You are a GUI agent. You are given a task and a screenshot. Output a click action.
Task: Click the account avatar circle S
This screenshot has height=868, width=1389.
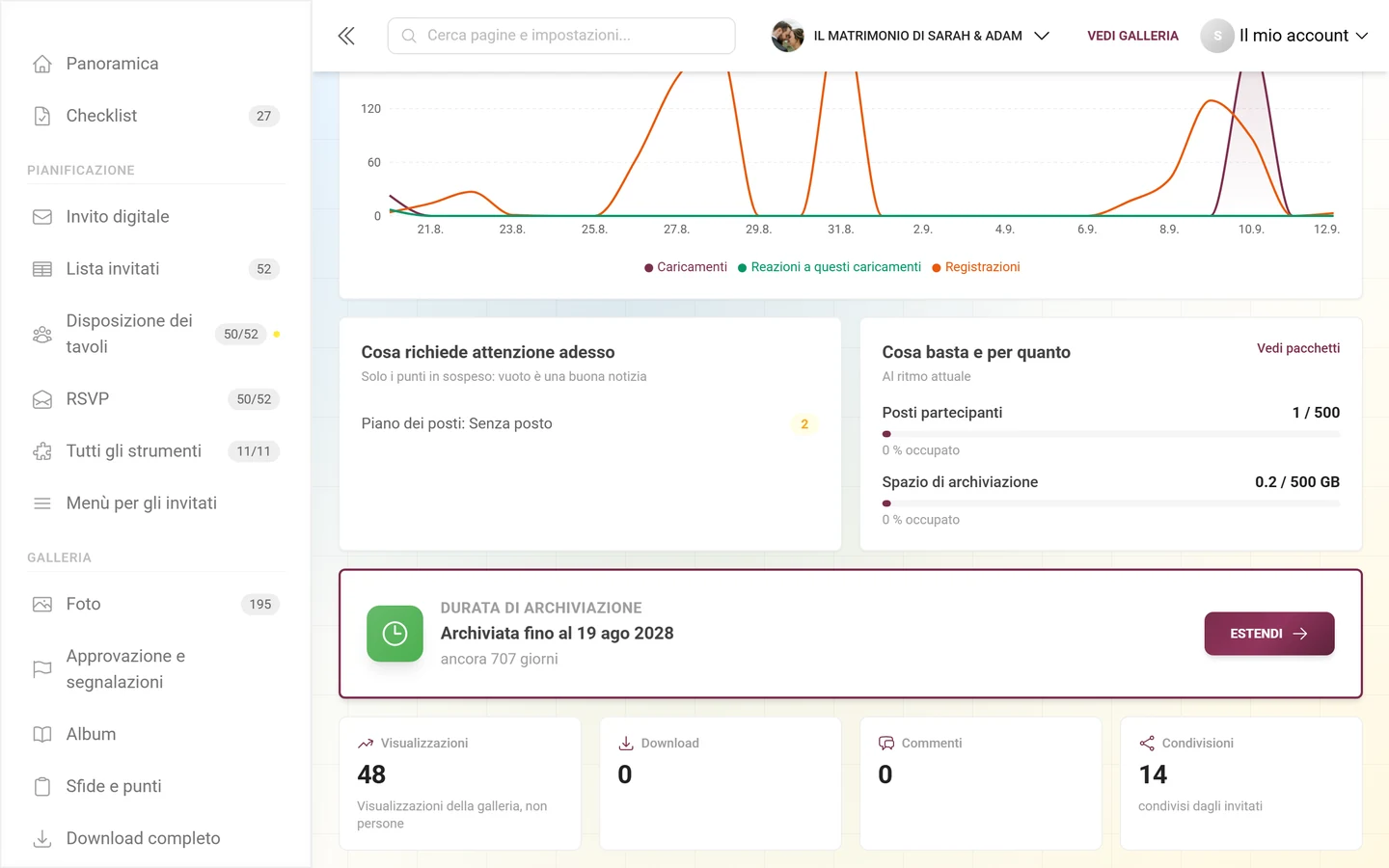[x=1217, y=36]
